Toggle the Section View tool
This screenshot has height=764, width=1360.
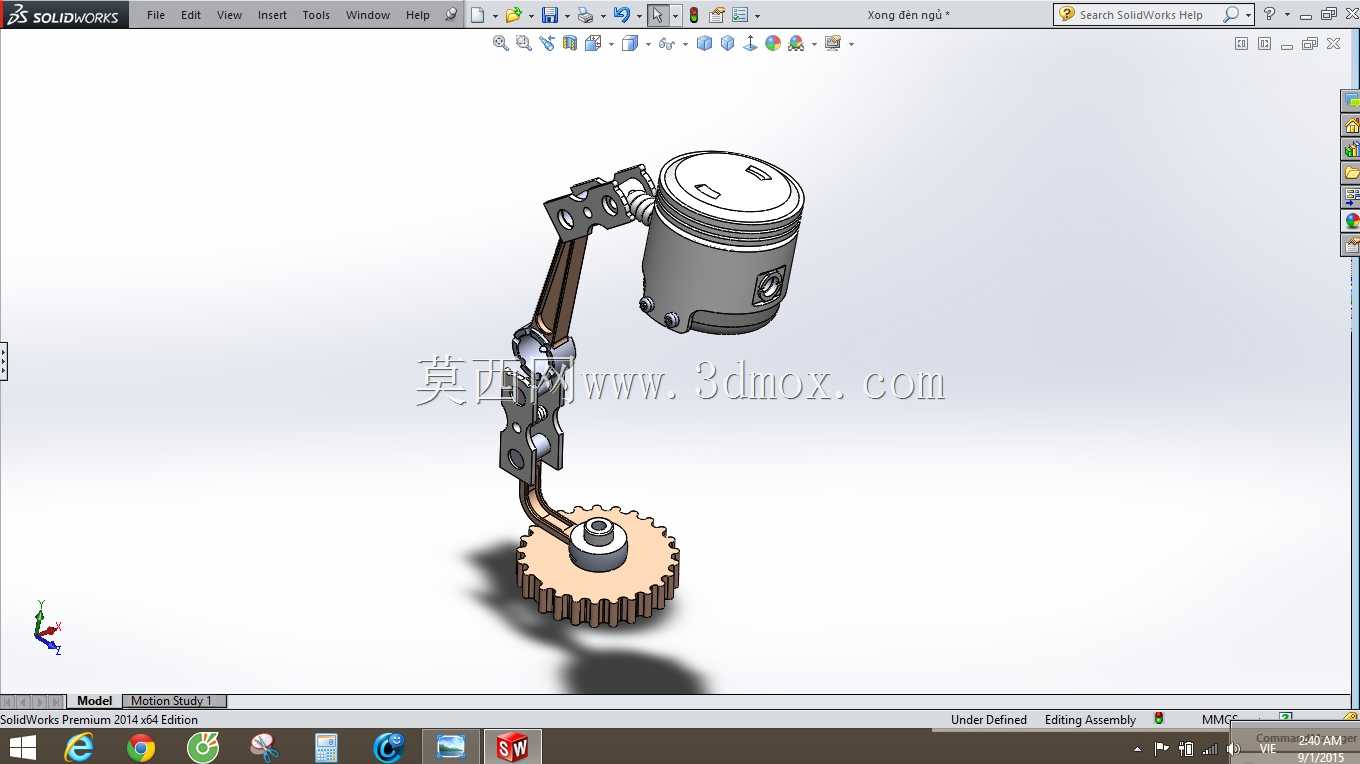tap(570, 43)
